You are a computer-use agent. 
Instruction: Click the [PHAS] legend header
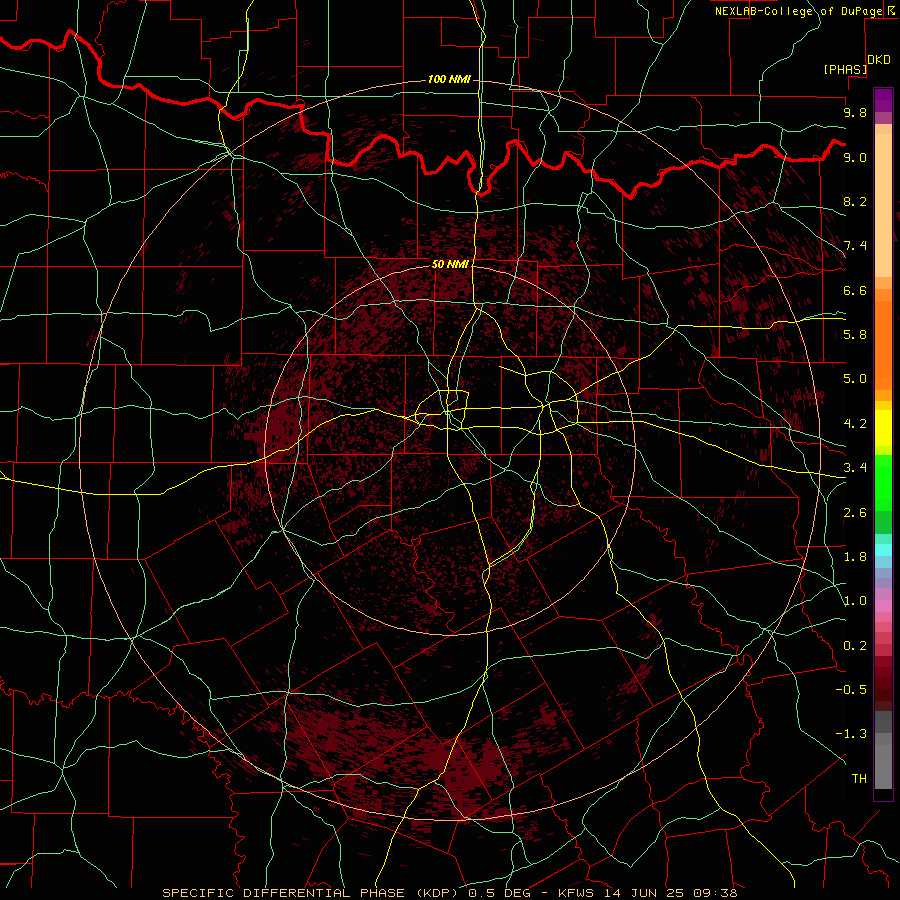point(845,69)
